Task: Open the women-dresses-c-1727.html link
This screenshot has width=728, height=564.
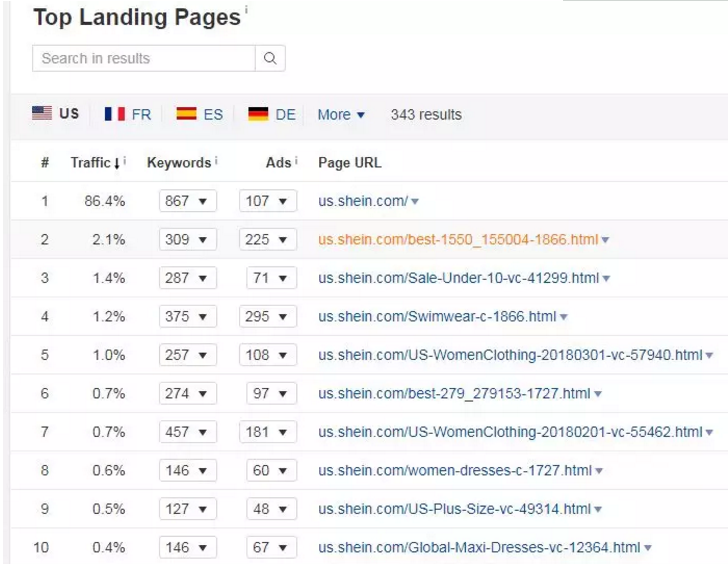Action: pyautogui.click(x=455, y=471)
